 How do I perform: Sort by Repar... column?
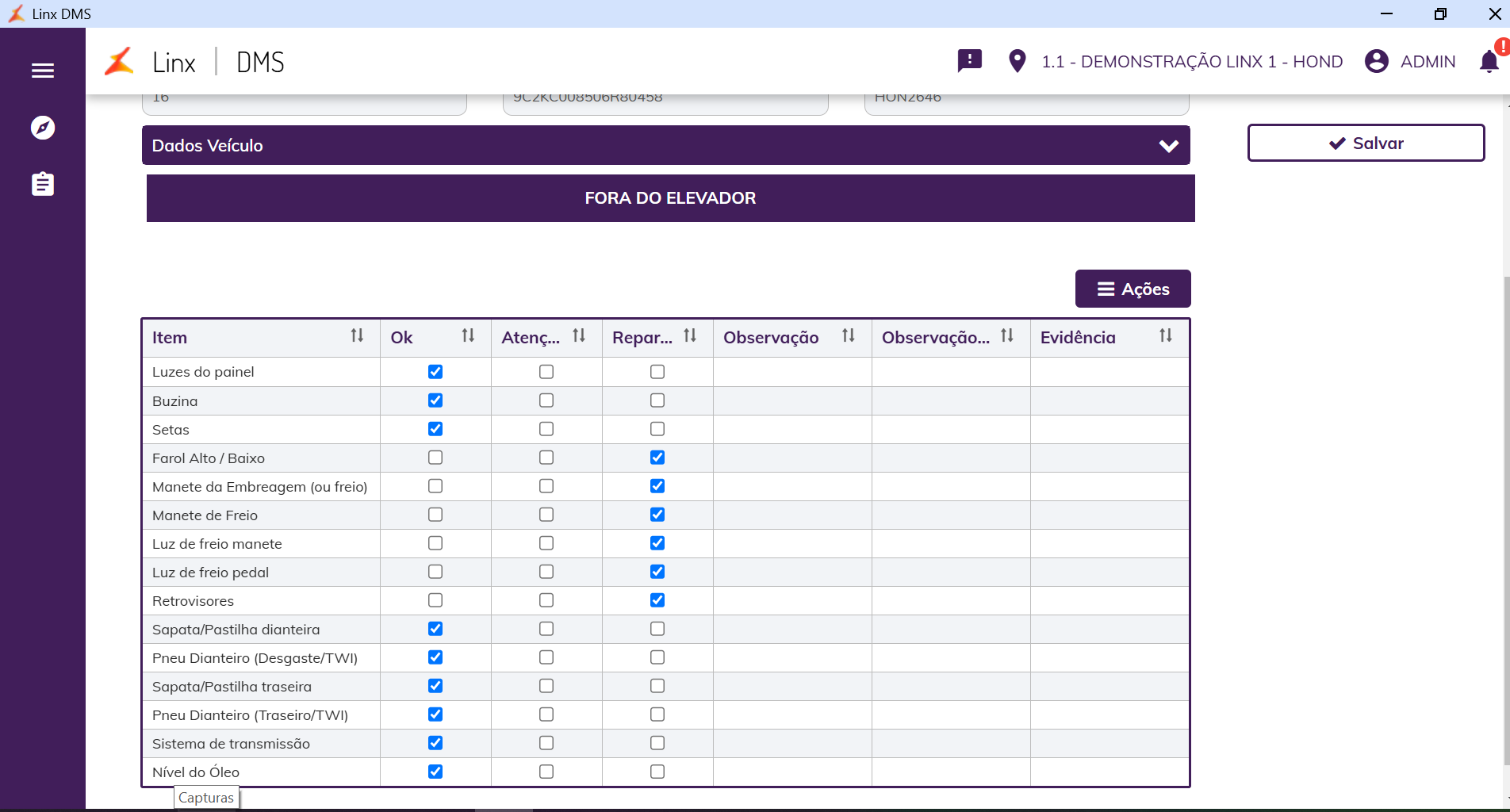690,336
